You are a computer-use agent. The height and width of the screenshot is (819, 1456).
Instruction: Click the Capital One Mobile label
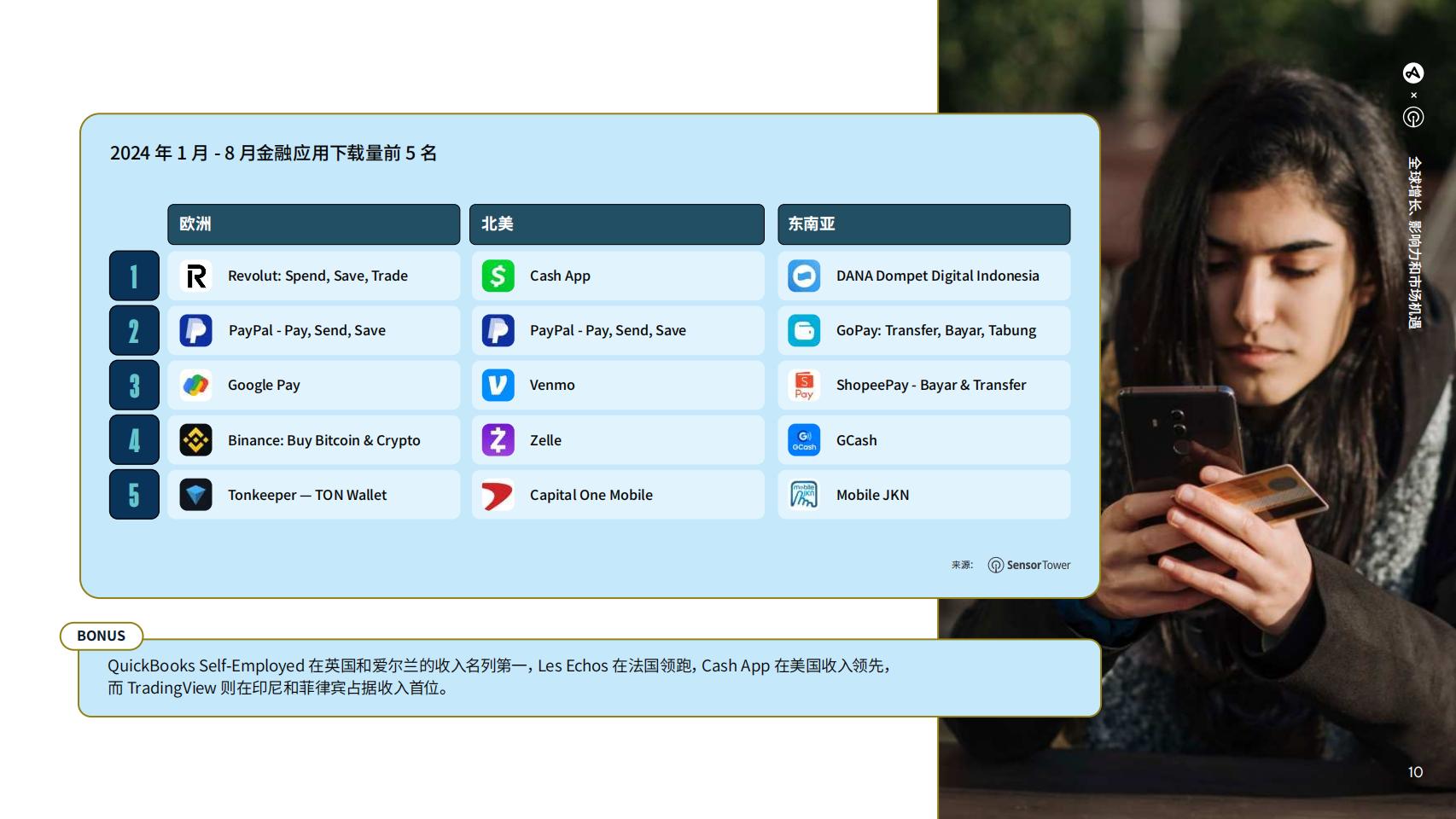(x=591, y=495)
